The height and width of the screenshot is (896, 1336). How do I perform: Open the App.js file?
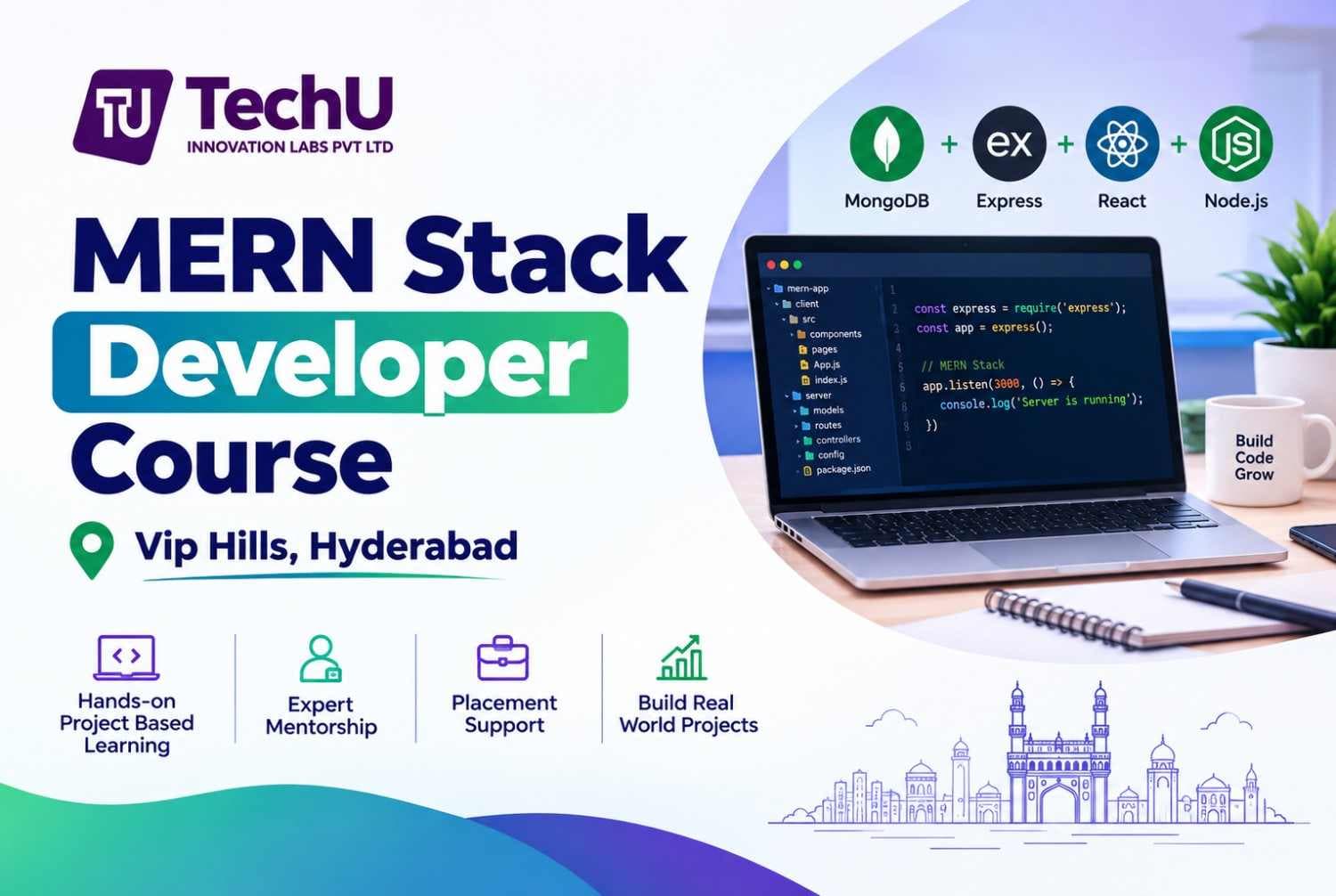click(x=820, y=364)
